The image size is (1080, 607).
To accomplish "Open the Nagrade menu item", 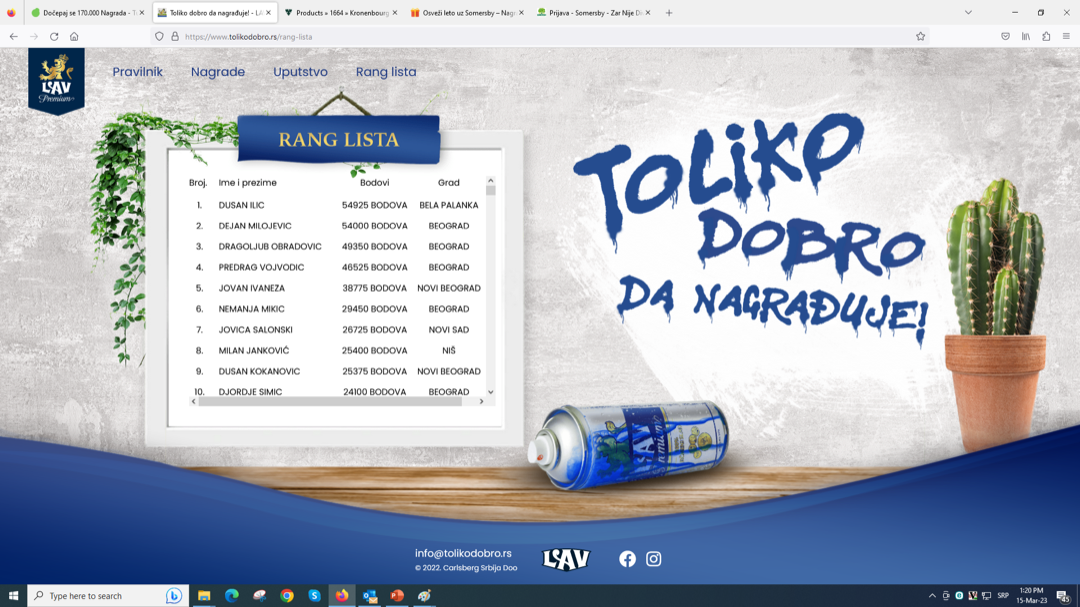I will pyautogui.click(x=218, y=72).
